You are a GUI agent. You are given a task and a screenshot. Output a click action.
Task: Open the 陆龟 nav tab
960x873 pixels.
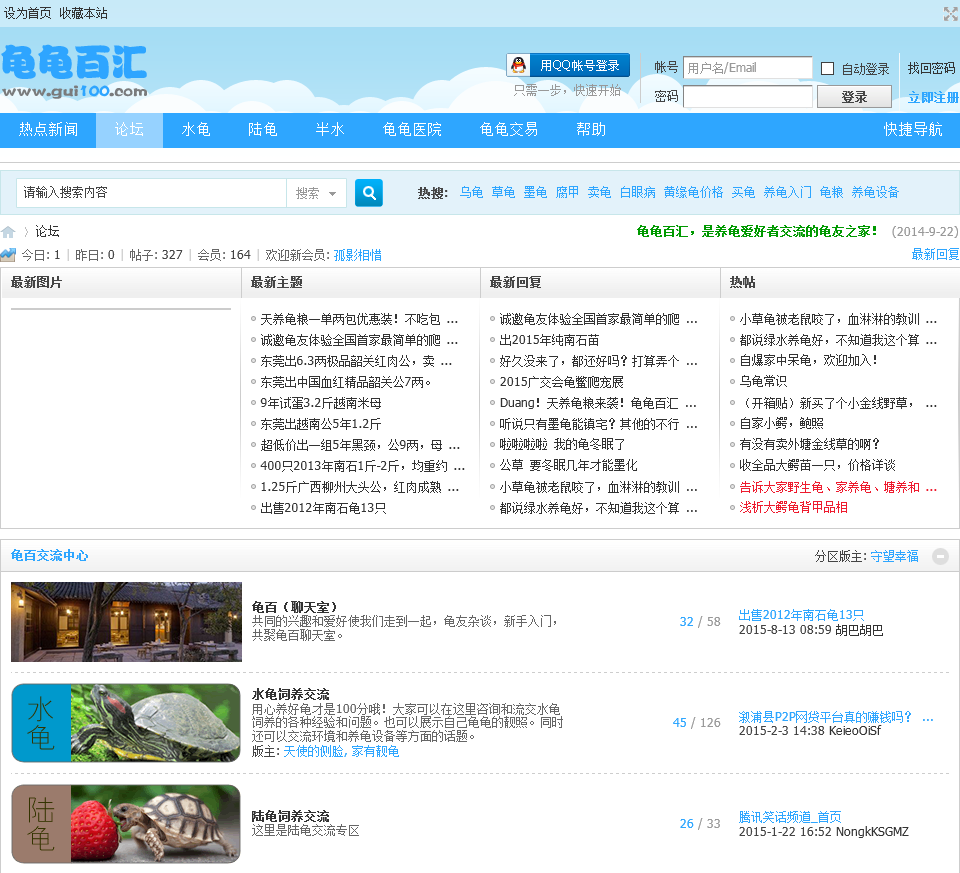tap(263, 130)
